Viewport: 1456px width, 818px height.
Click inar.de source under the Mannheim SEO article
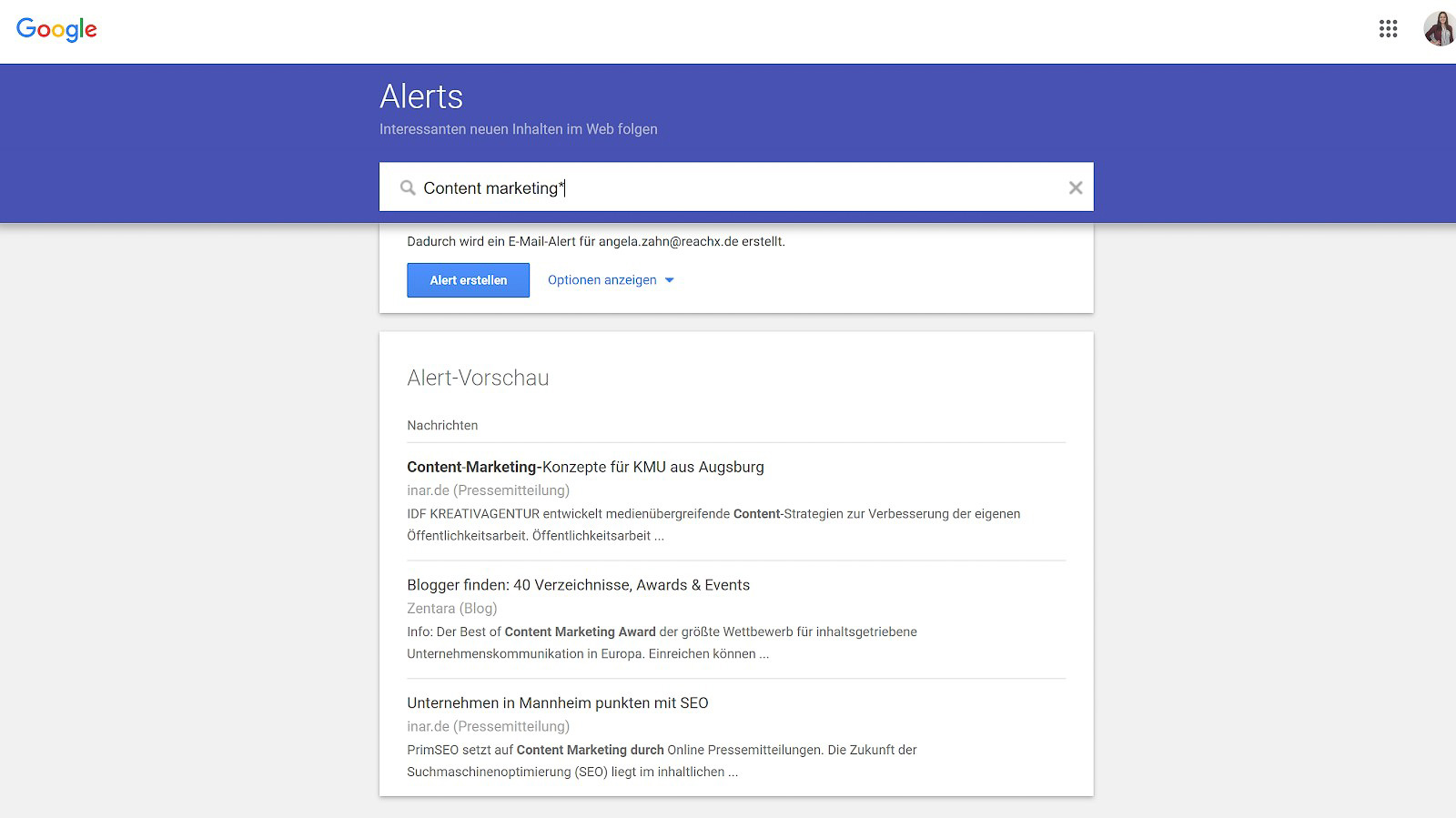[488, 727]
